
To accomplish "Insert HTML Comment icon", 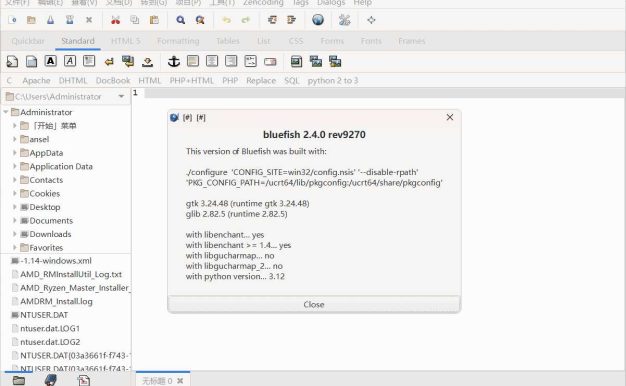I will (x=250, y=61).
